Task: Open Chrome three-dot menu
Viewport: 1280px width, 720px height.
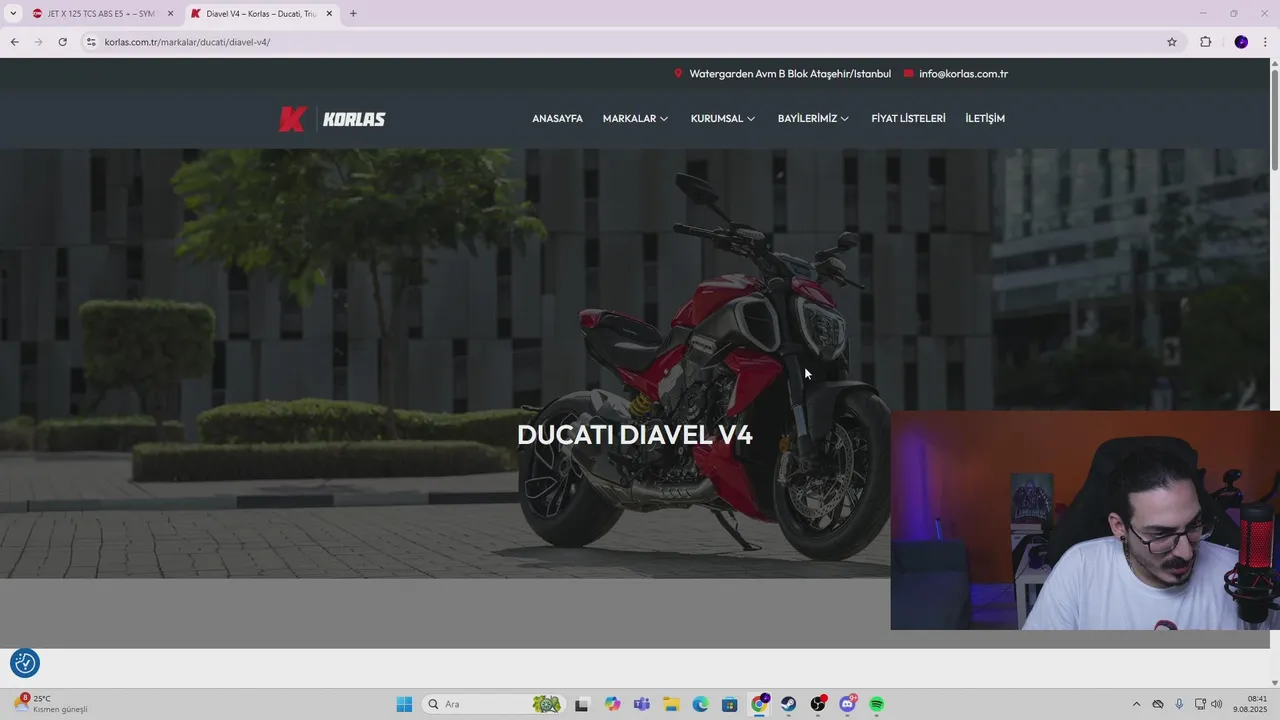Action: click(x=1265, y=42)
